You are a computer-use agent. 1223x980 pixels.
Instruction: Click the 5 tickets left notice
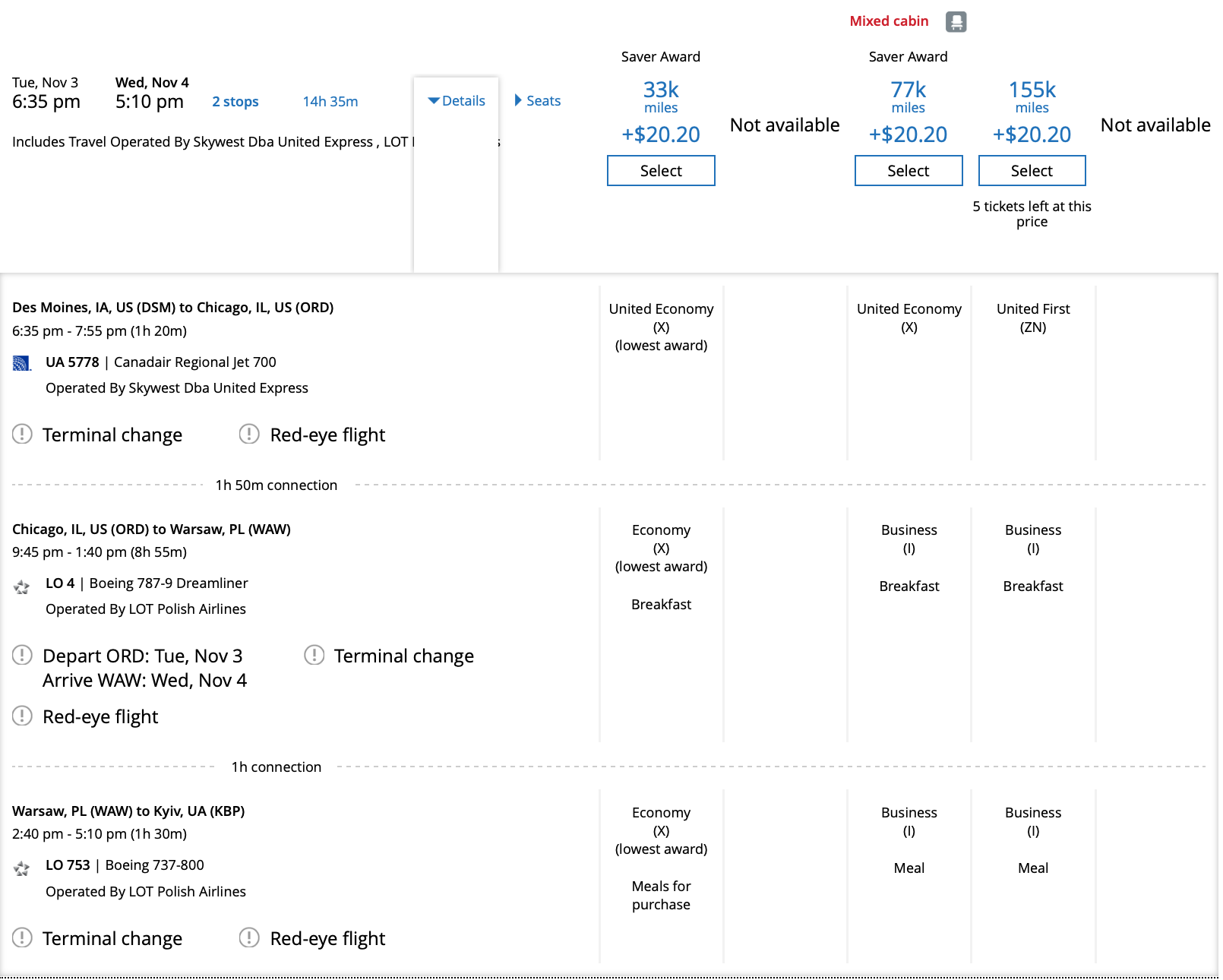pyautogui.click(x=1032, y=213)
